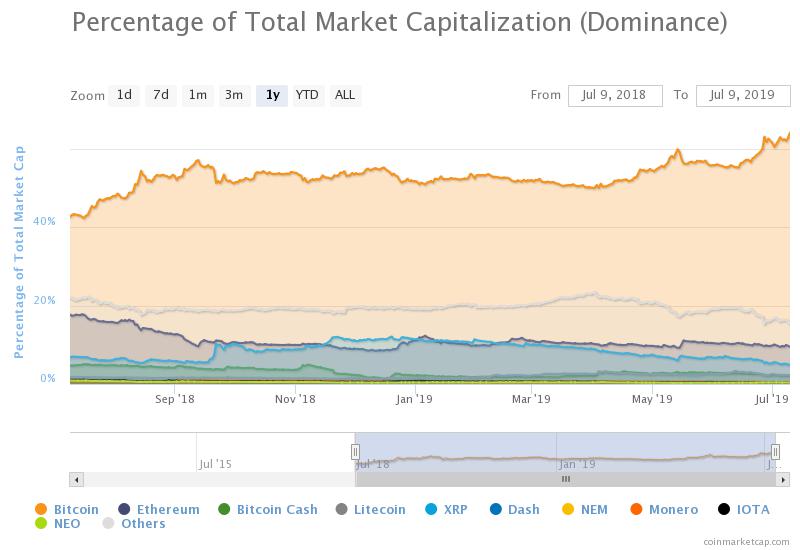
Task: Click the navigator's left range handle
Action: click(355, 452)
